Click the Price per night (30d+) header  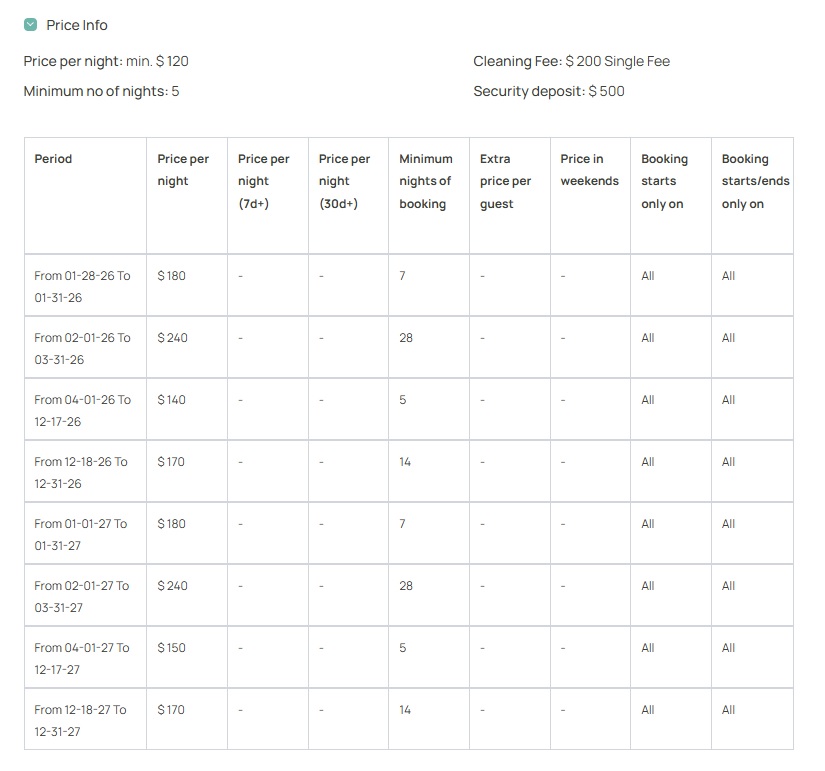pos(344,181)
